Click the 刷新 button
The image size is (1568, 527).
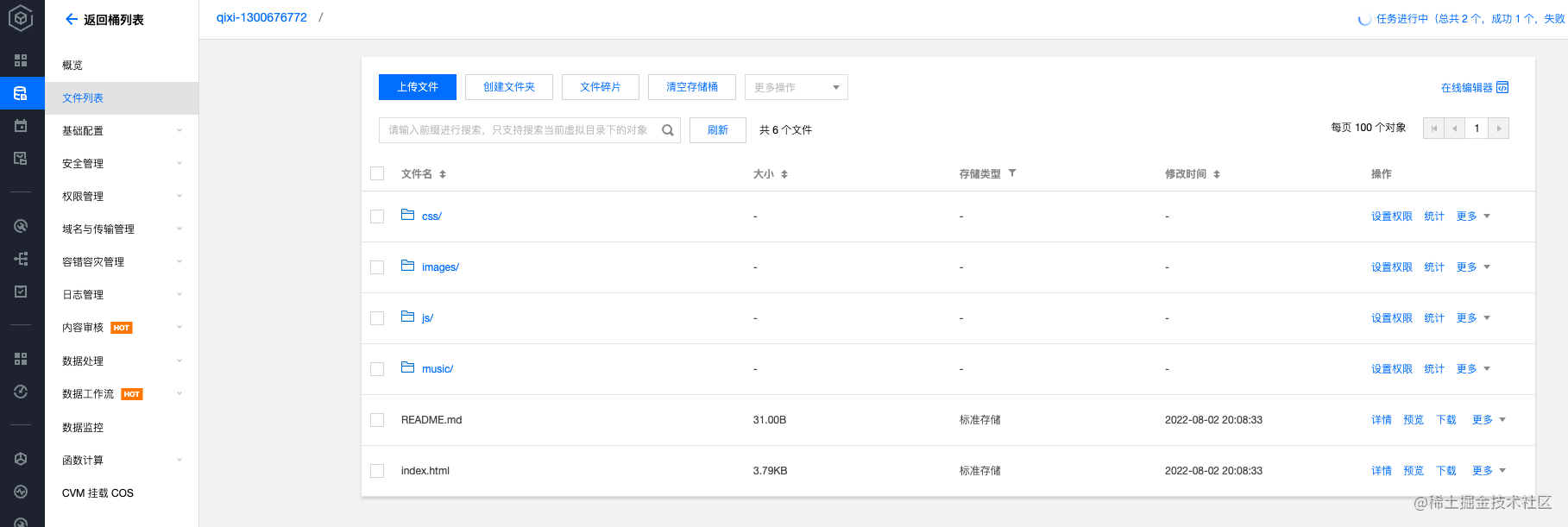tap(718, 130)
